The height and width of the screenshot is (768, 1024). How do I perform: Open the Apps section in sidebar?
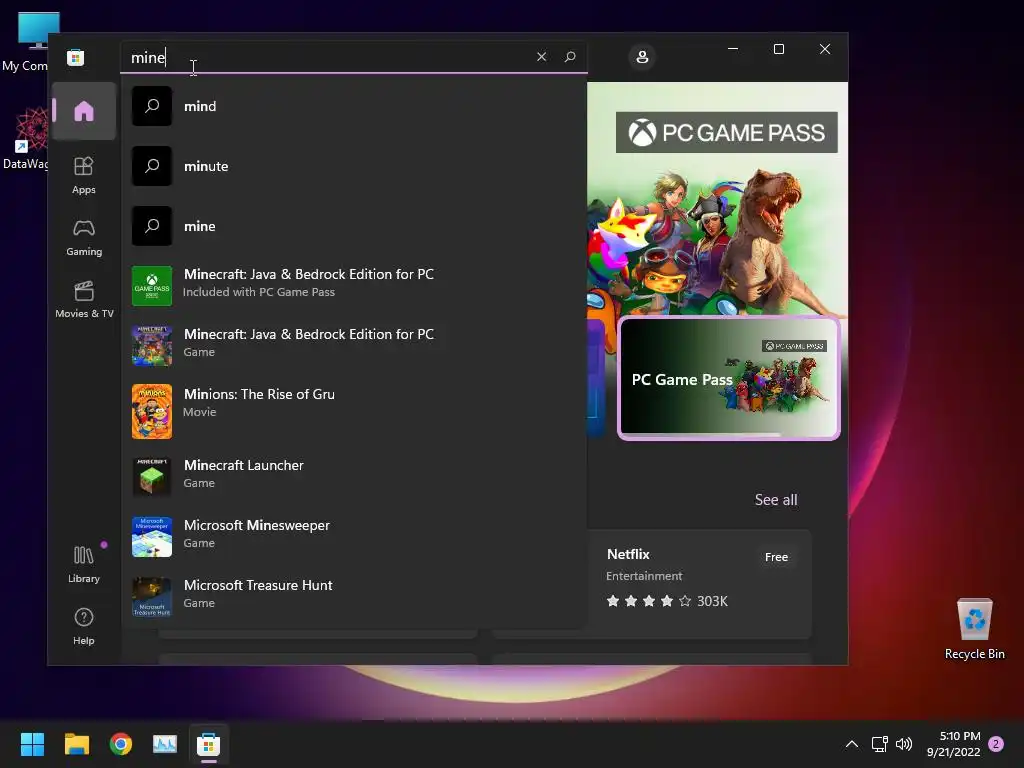pyautogui.click(x=84, y=175)
